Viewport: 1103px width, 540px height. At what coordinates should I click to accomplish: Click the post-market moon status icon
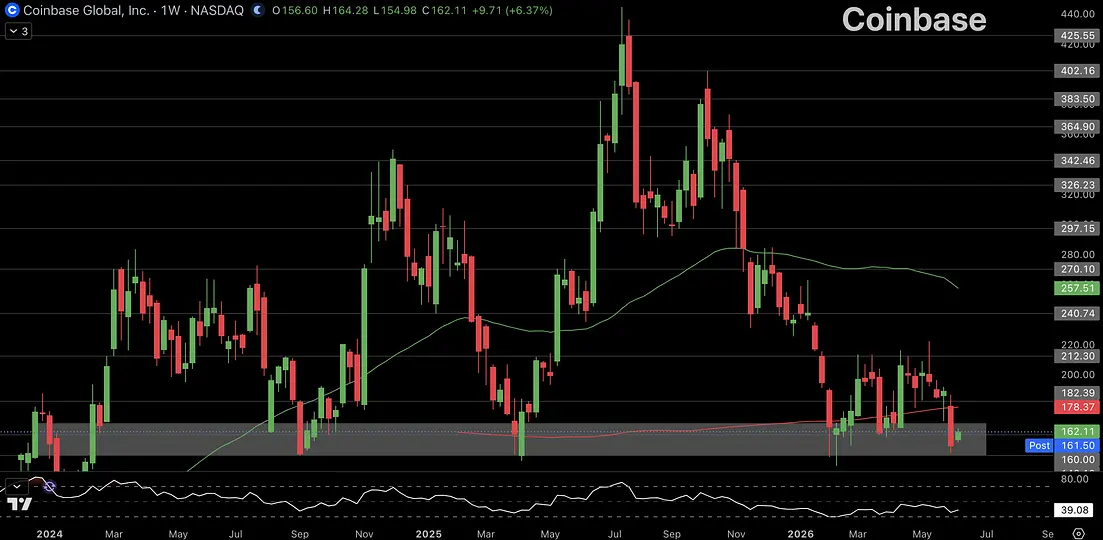259,11
